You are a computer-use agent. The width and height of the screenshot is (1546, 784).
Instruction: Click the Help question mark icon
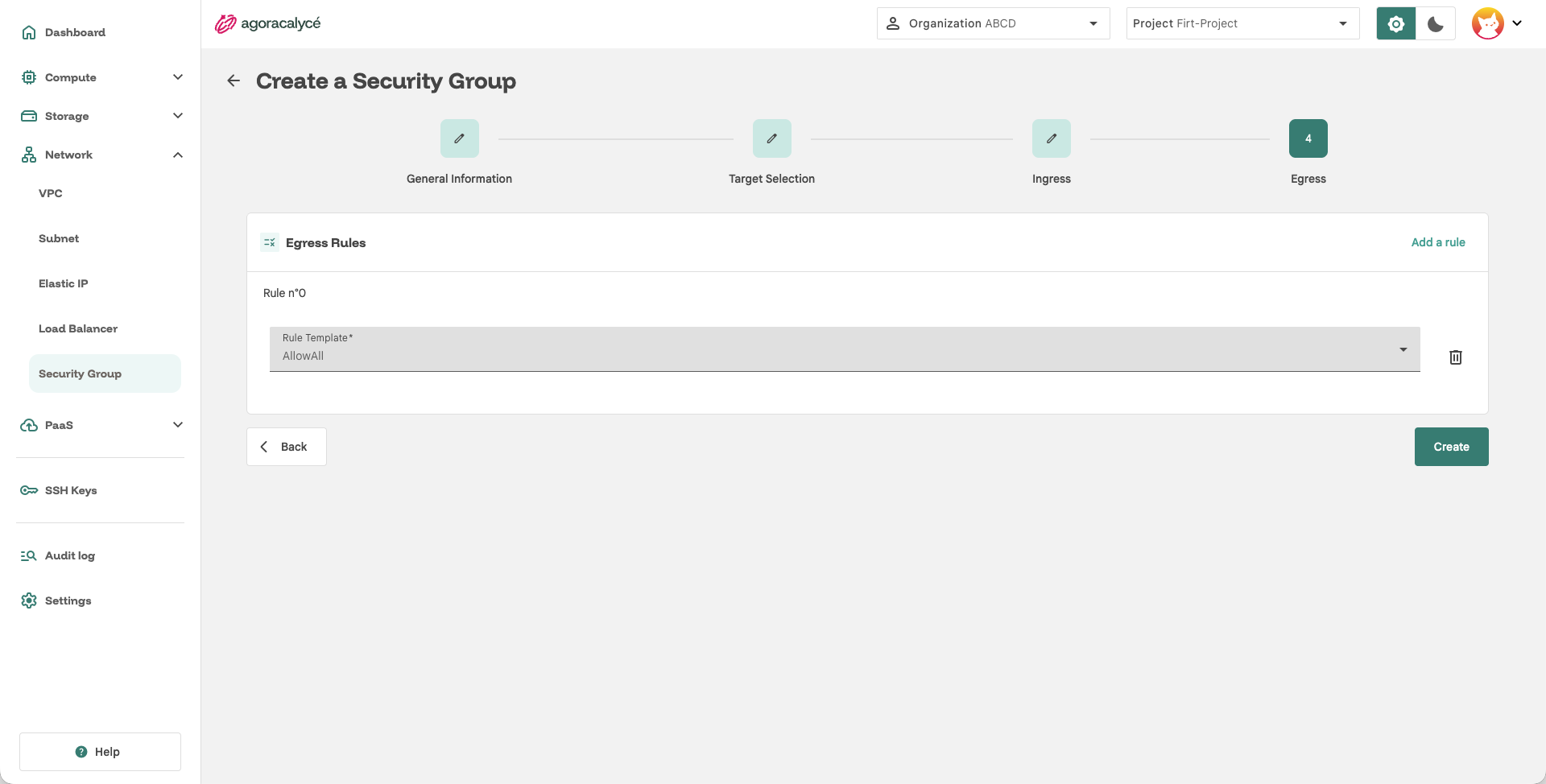(x=81, y=752)
